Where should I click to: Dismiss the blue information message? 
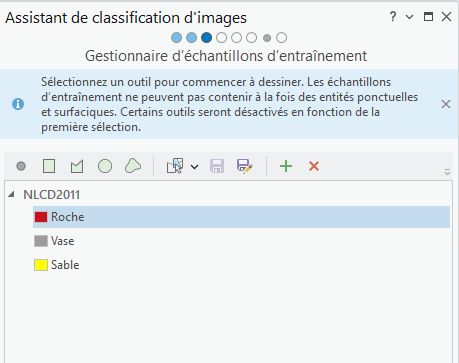tap(446, 104)
